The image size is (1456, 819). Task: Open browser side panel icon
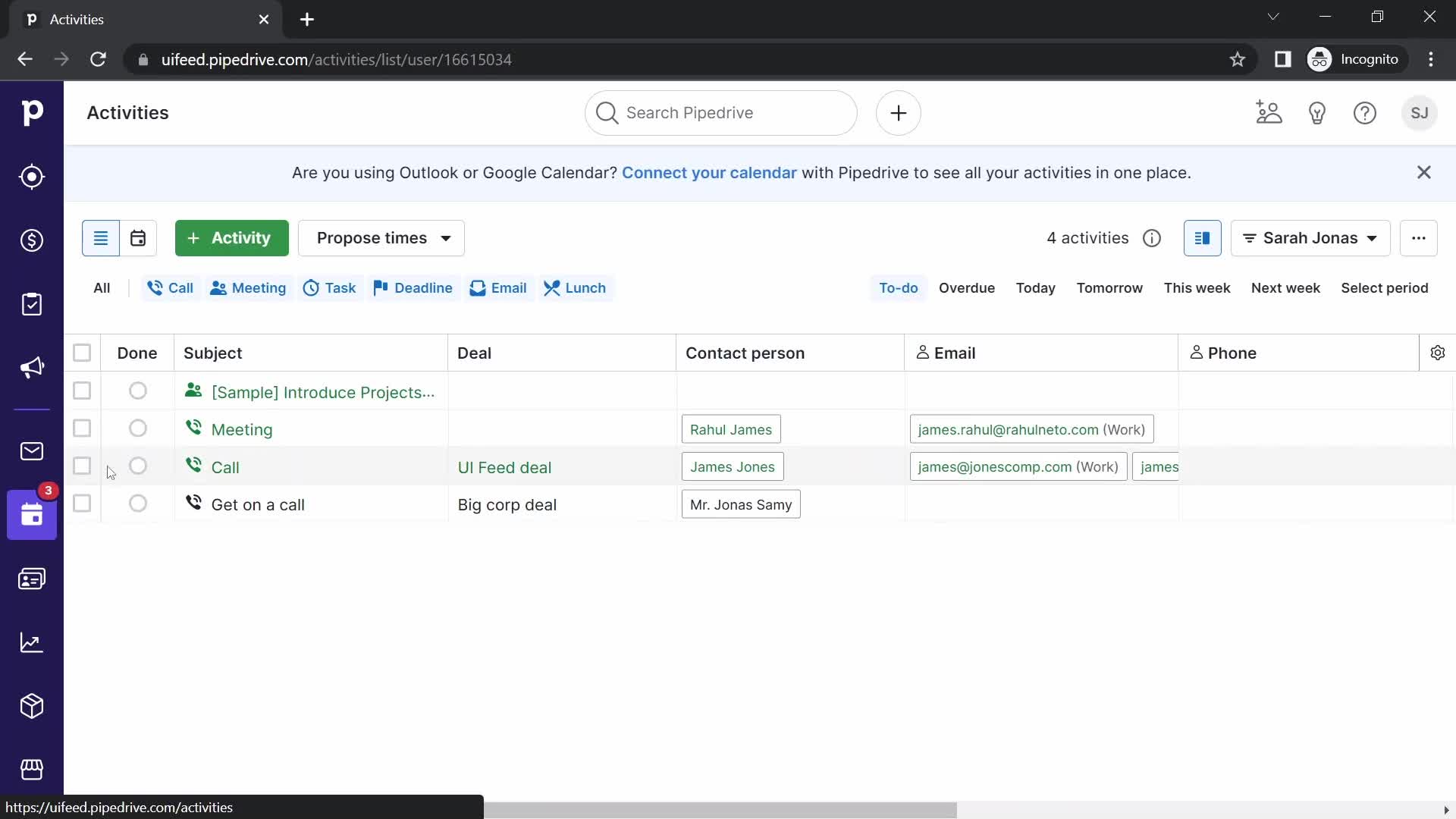[1283, 59]
